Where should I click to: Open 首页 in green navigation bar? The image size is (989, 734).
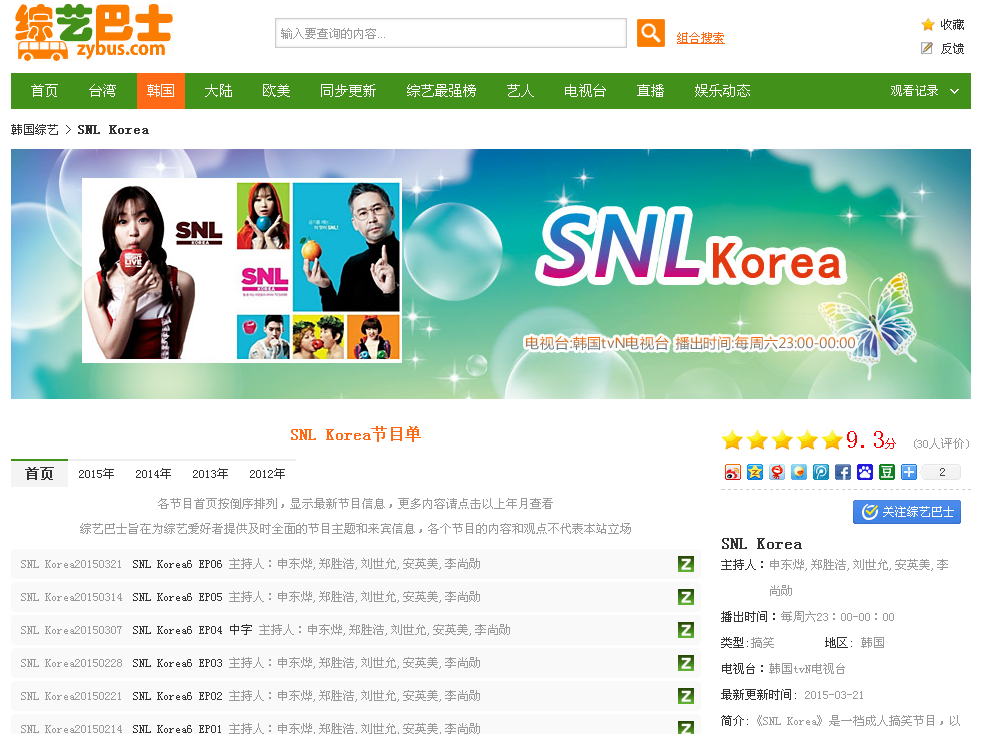click(x=44, y=91)
